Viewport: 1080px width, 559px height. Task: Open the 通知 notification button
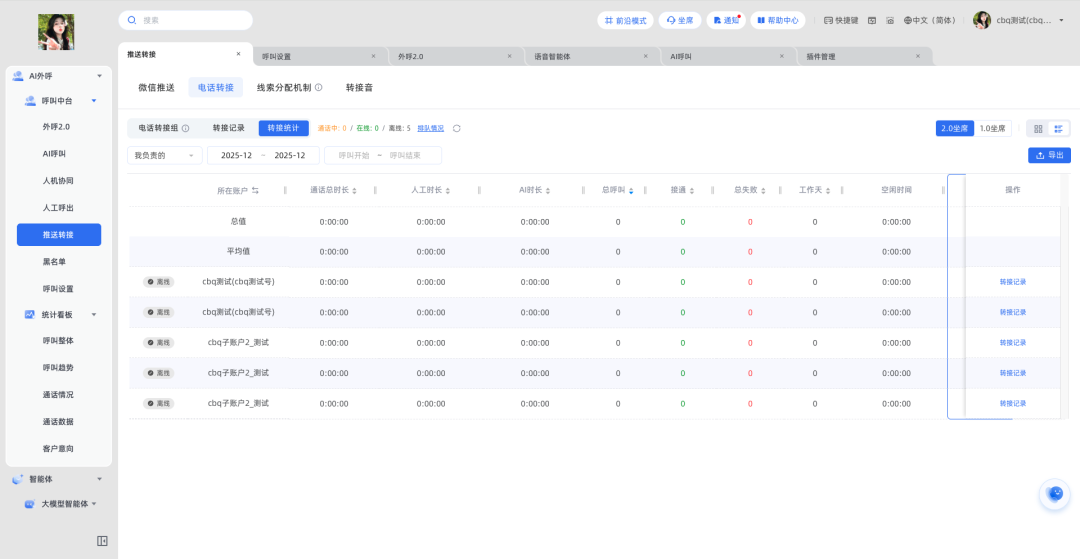(727, 20)
